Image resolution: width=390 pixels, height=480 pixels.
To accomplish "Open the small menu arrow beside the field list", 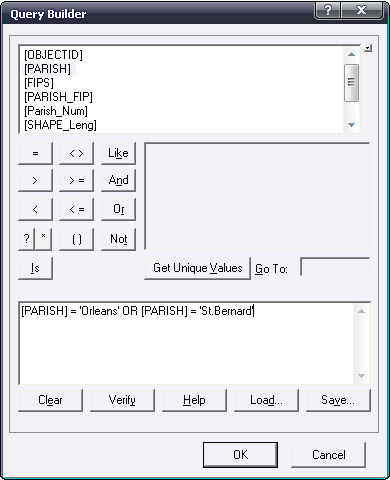I will (x=368, y=49).
